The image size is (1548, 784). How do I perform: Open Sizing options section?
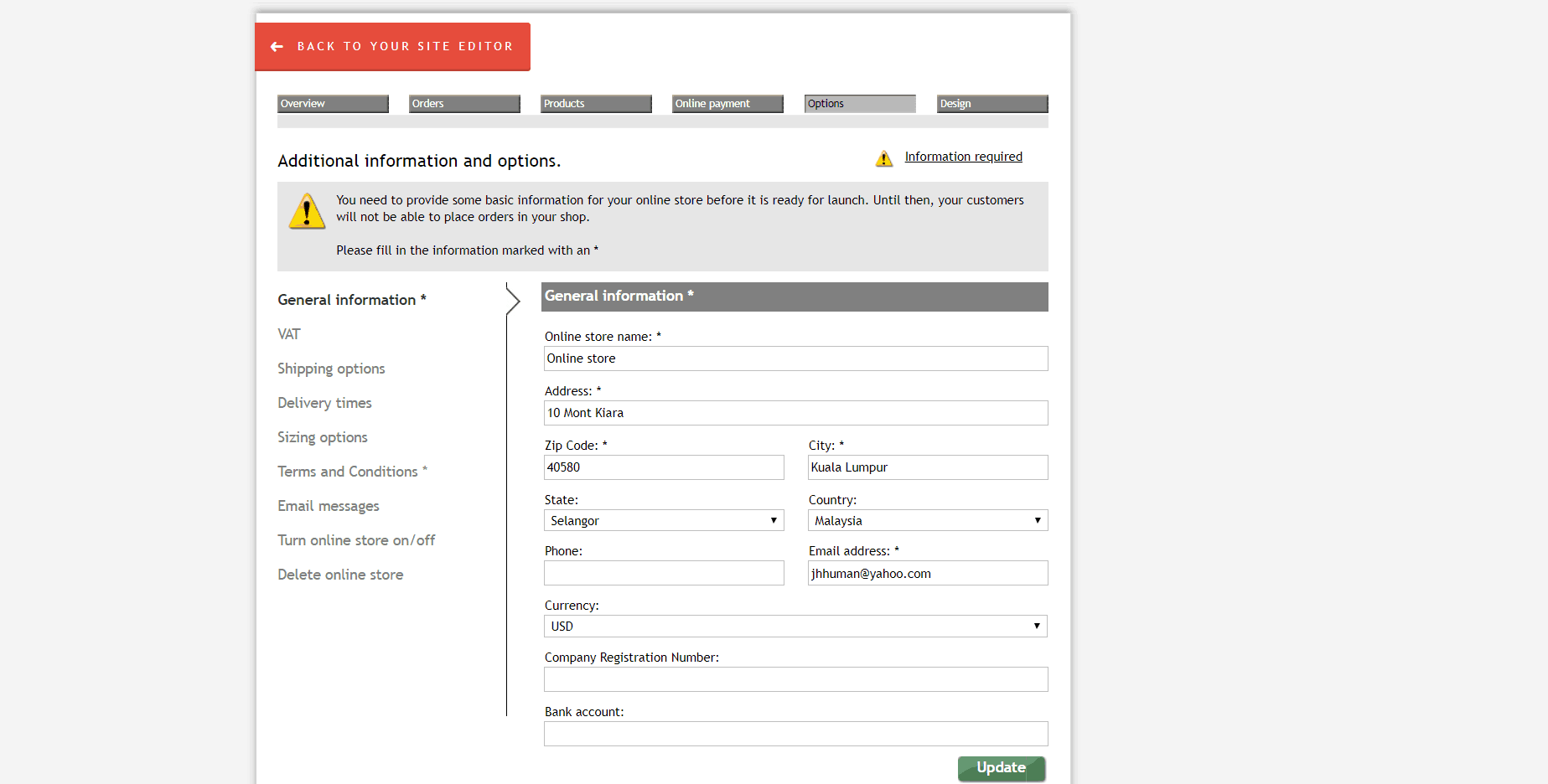(323, 437)
